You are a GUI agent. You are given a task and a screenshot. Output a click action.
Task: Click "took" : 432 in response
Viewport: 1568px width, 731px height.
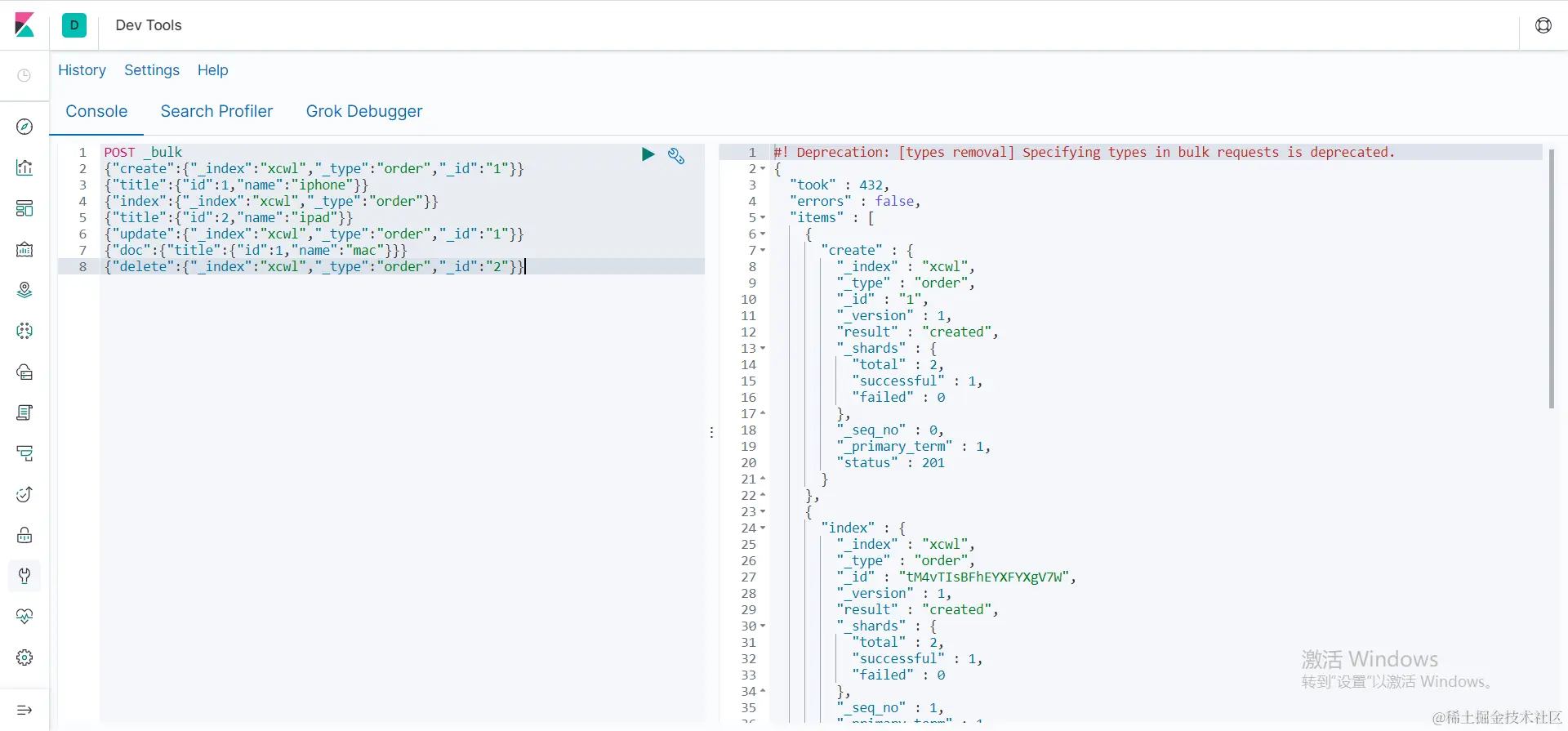[839, 185]
